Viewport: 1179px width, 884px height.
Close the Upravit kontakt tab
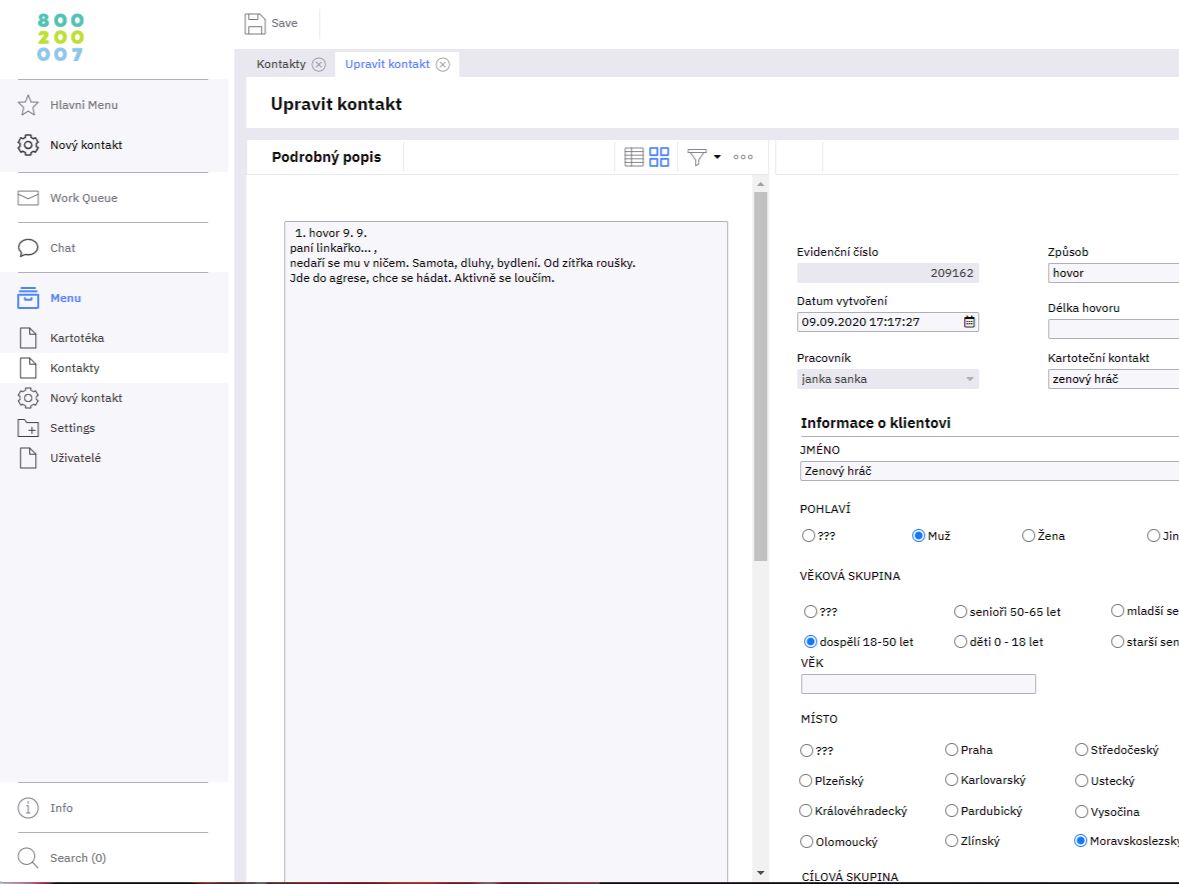pyautogui.click(x=443, y=64)
